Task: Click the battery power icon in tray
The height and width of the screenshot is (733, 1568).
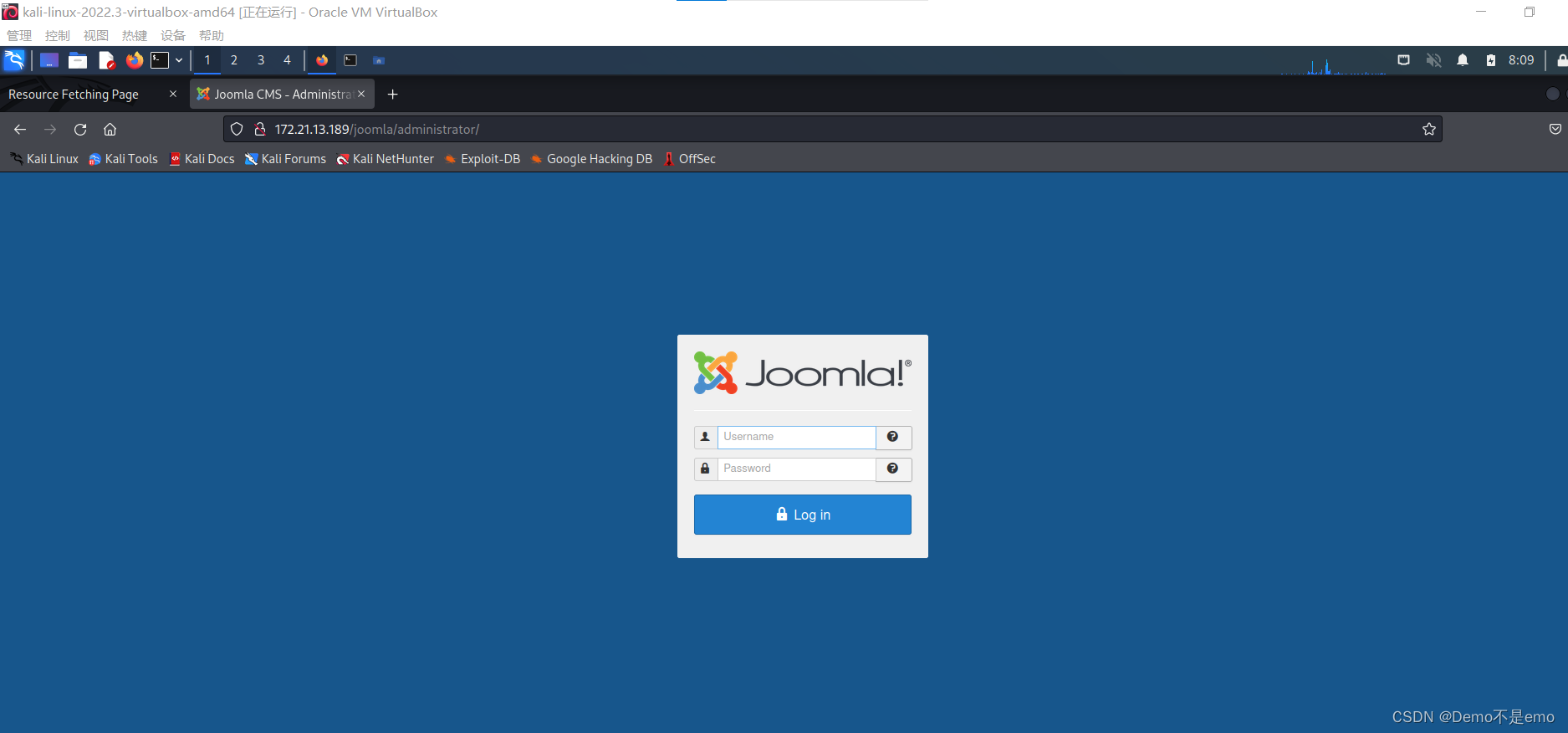Action: pyautogui.click(x=1491, y=60)
